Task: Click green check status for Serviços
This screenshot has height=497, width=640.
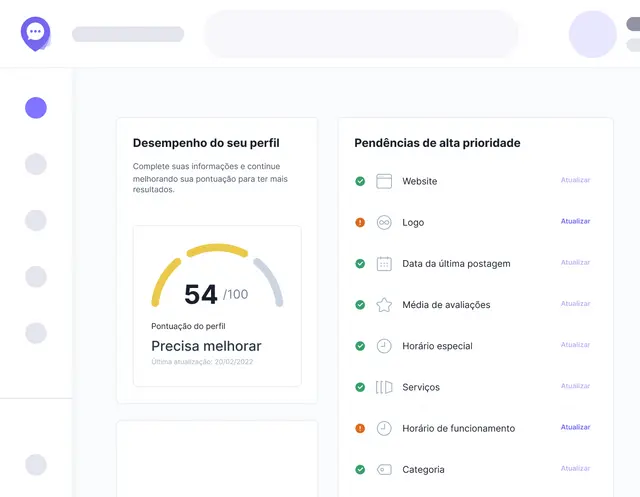Action: (360, 387)
